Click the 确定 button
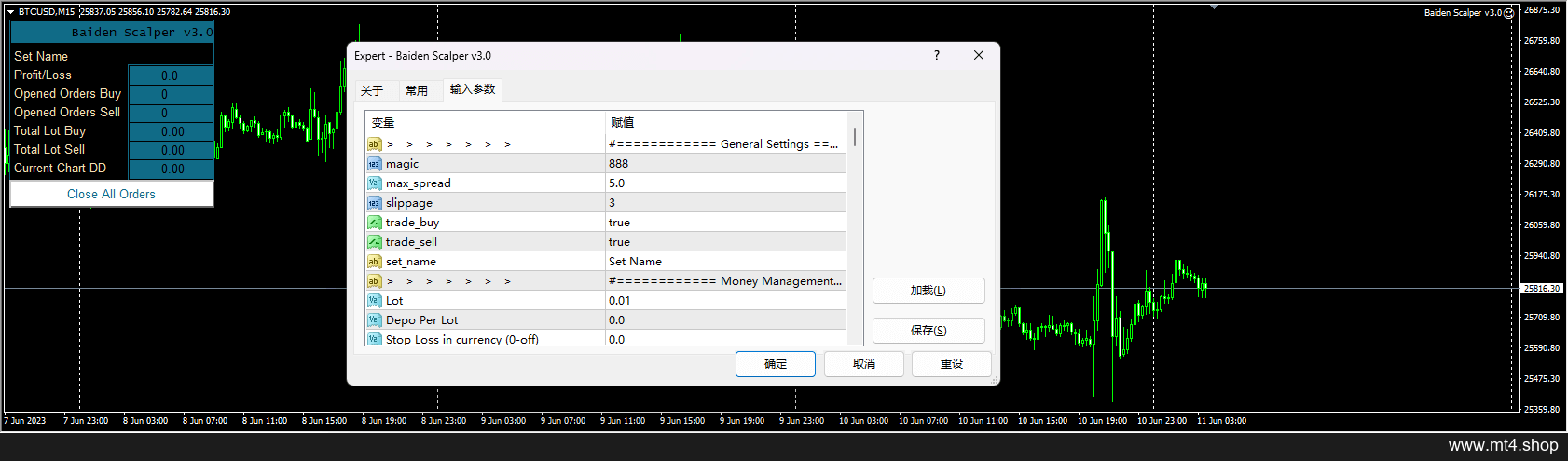The image size is (1568, 461). click(x=776, y=364)
